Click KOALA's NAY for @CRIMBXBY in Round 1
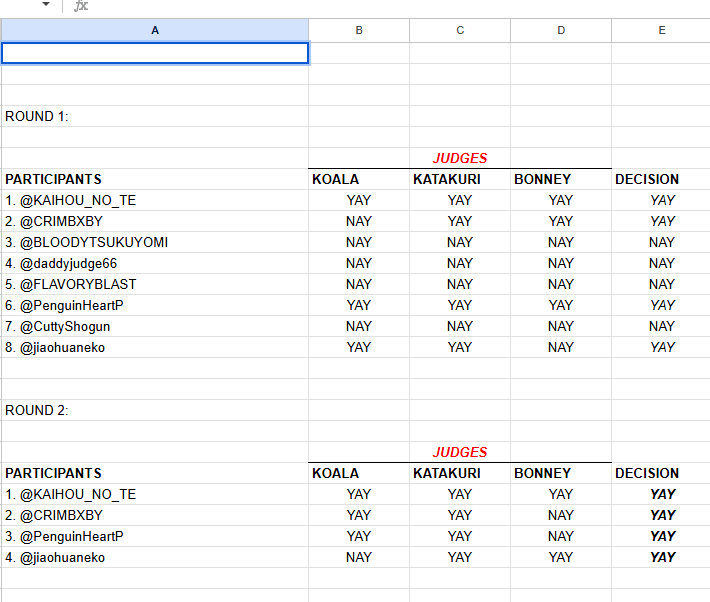Screen dimensions: 710x602 [x=359, y=222]
